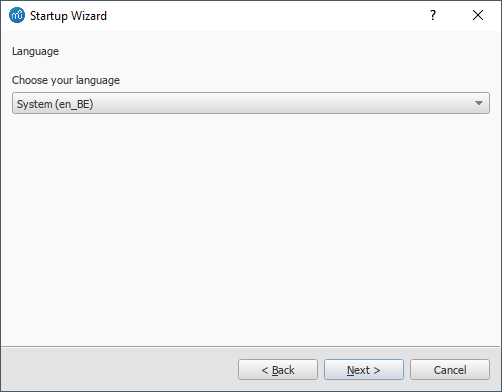
Task: Dismiss the dialog using Cancel button
Action: pyautogui.click(x=450, y=370)
